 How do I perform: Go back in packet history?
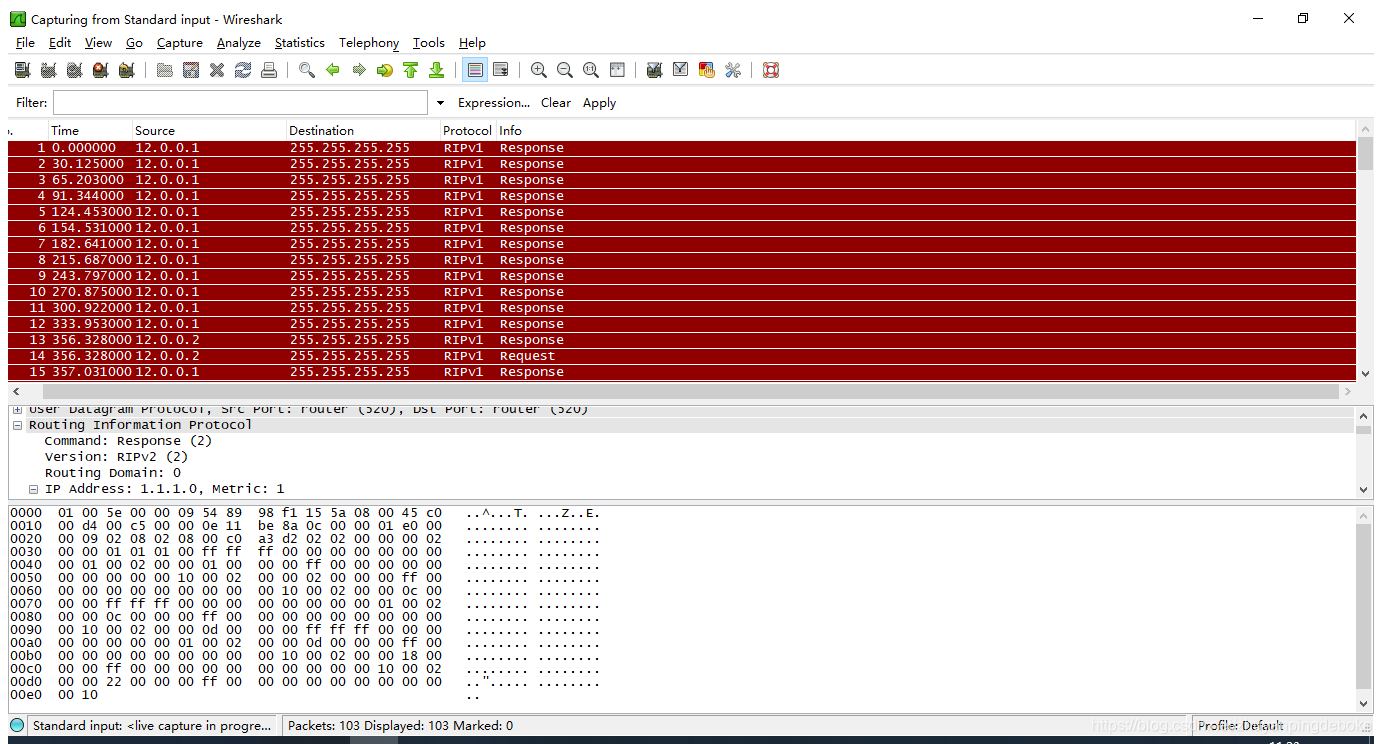333,70
